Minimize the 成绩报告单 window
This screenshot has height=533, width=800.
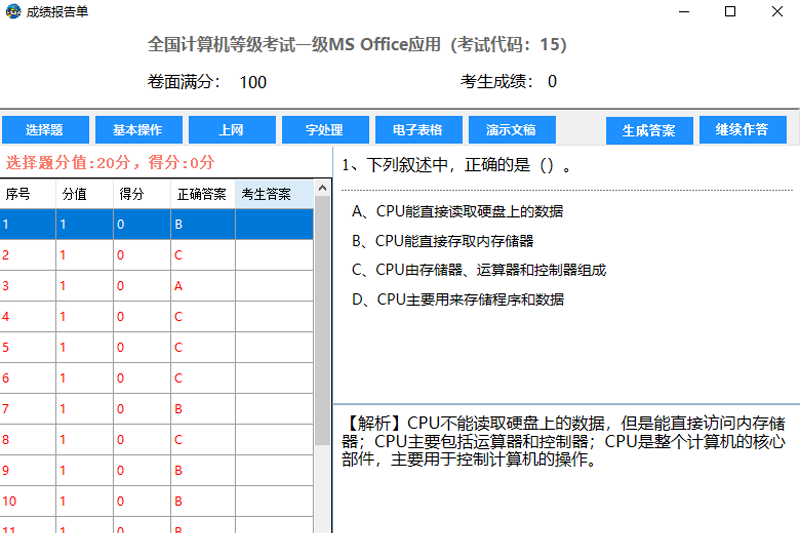pos(684,11)
